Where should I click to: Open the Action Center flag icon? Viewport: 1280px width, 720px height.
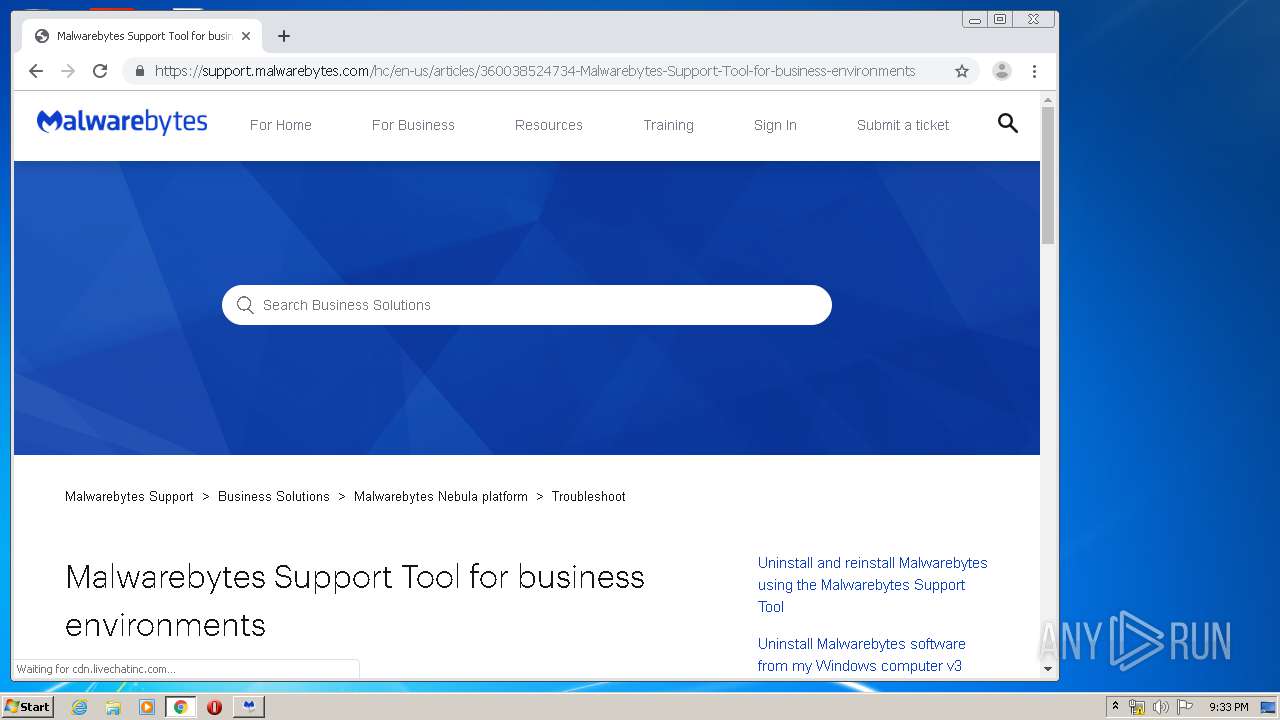pos(1185,707)
